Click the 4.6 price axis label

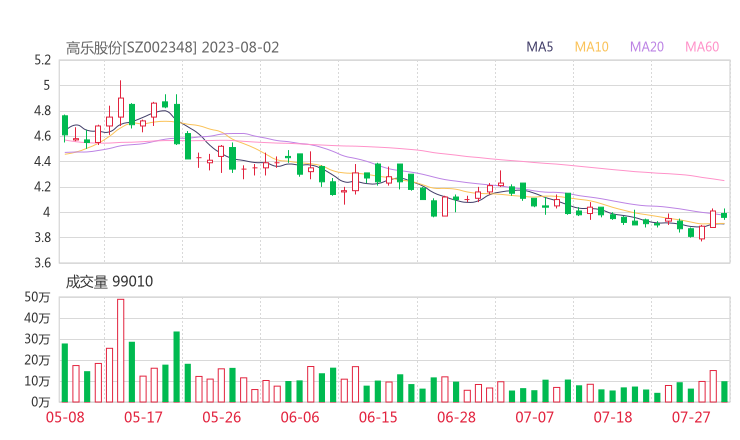[x=42, y=136]
